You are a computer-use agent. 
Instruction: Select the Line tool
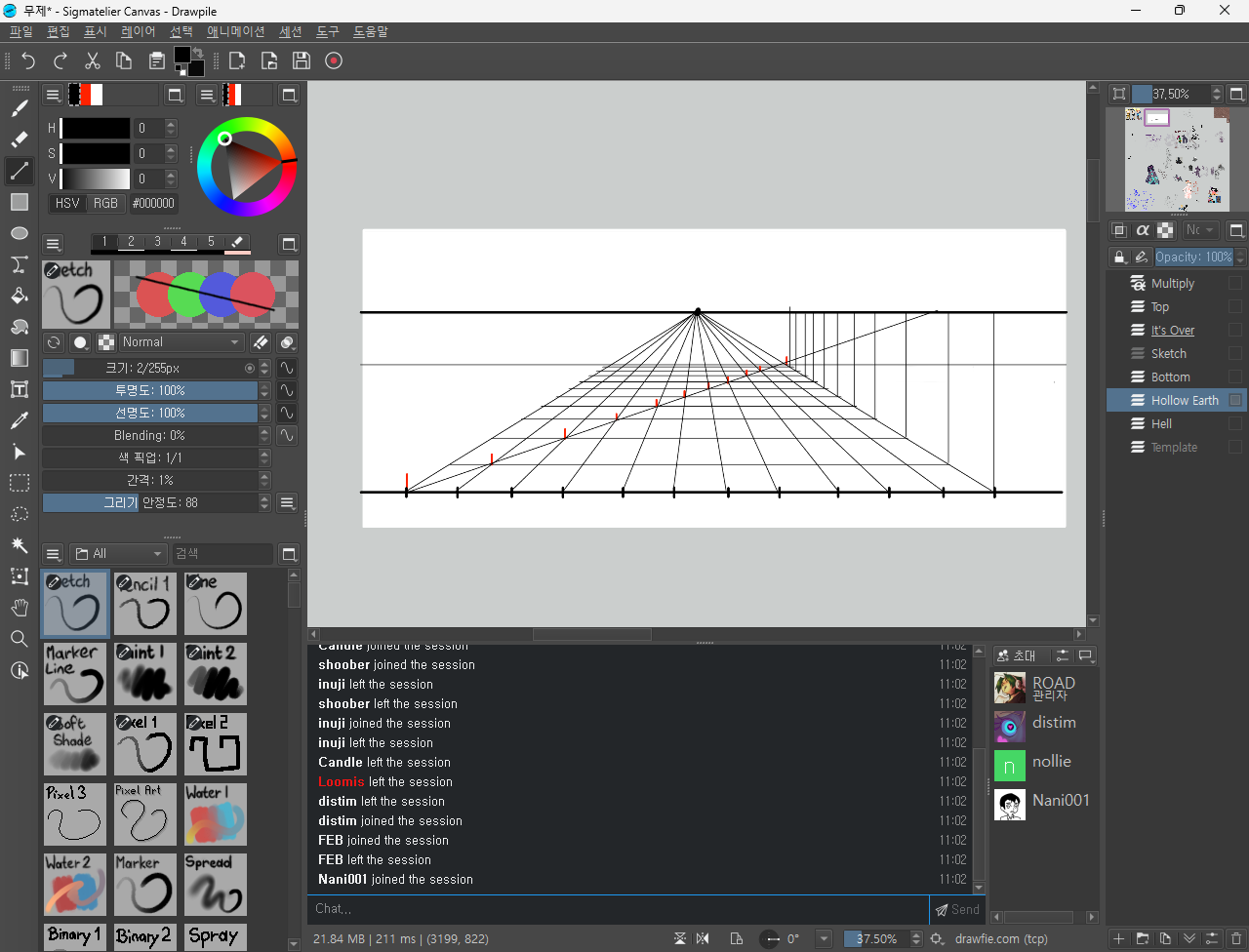pyautogui.click(x=20, y=171)
